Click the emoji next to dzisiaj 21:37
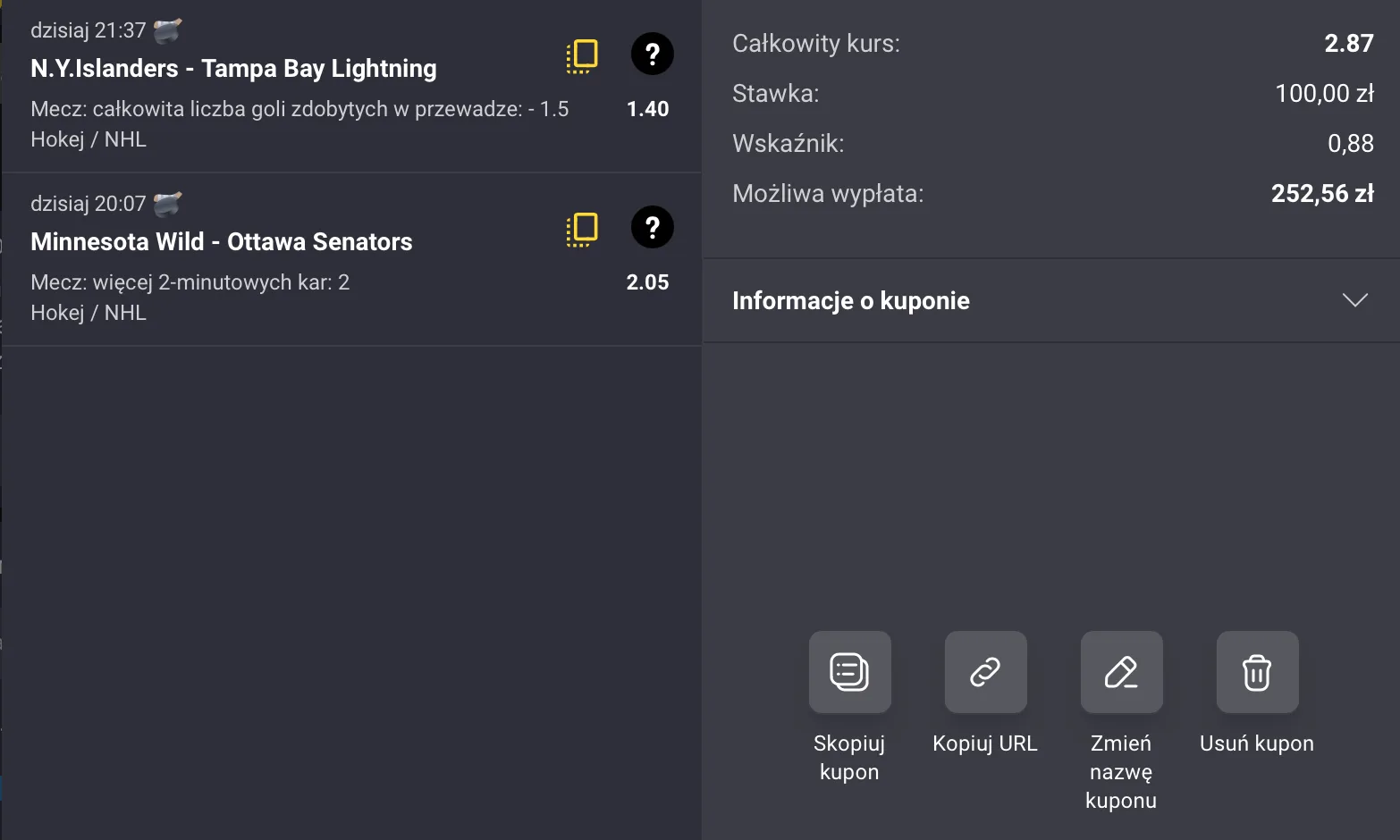Image resolution: width=1400 pixels, height=840 pixels. coord(166,29)
